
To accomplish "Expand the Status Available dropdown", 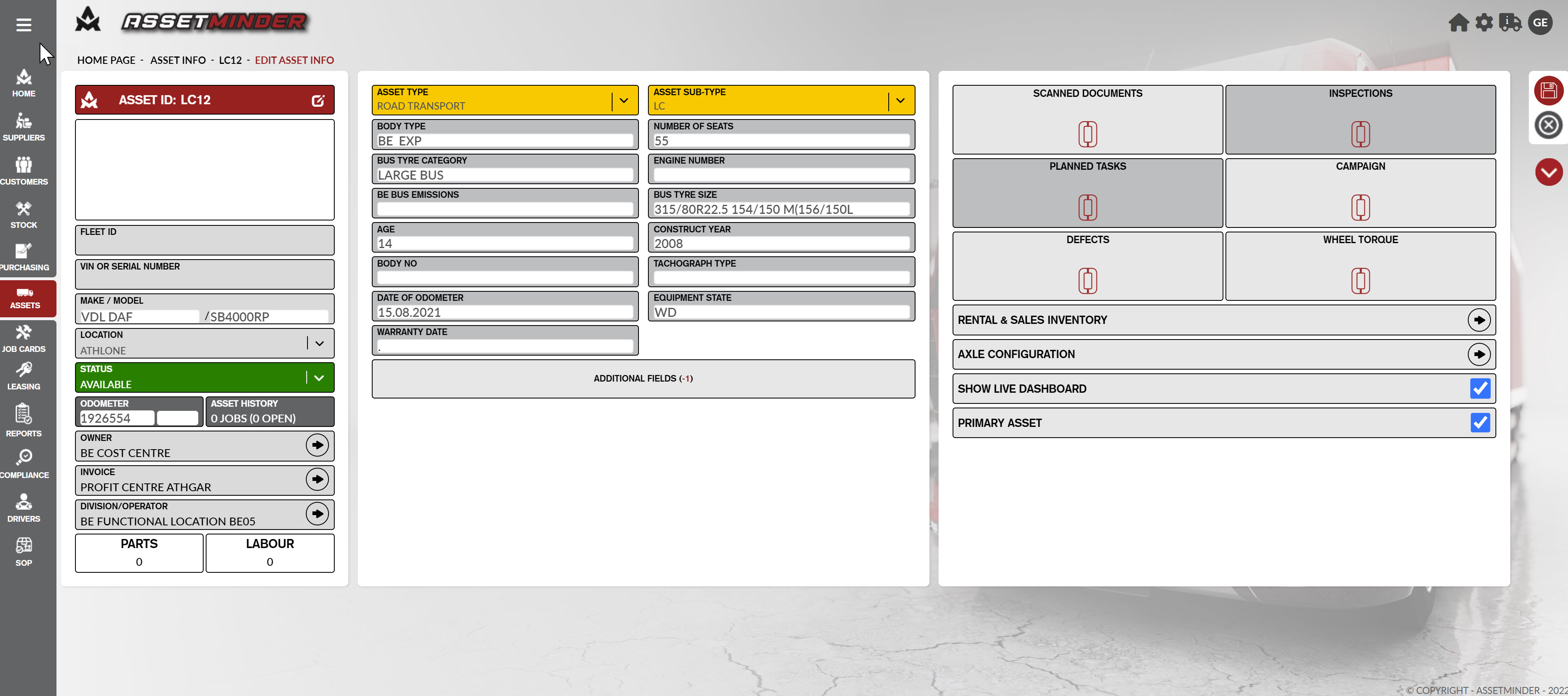I will tap(319, 378).
